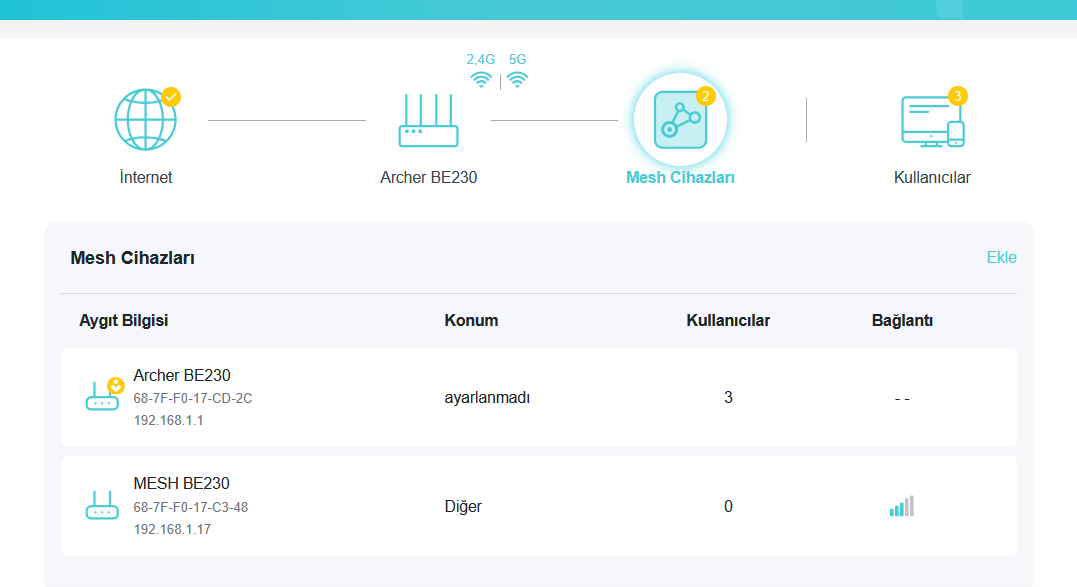The image size is (1077, 587).
Task: Click MAC address 68-7F-F0-17-C3-48
Action: pos(191,507)
